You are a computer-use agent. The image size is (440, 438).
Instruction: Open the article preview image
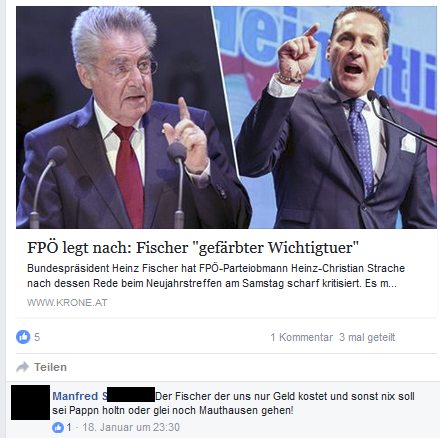pyautogui.click(x=226, y=117)
